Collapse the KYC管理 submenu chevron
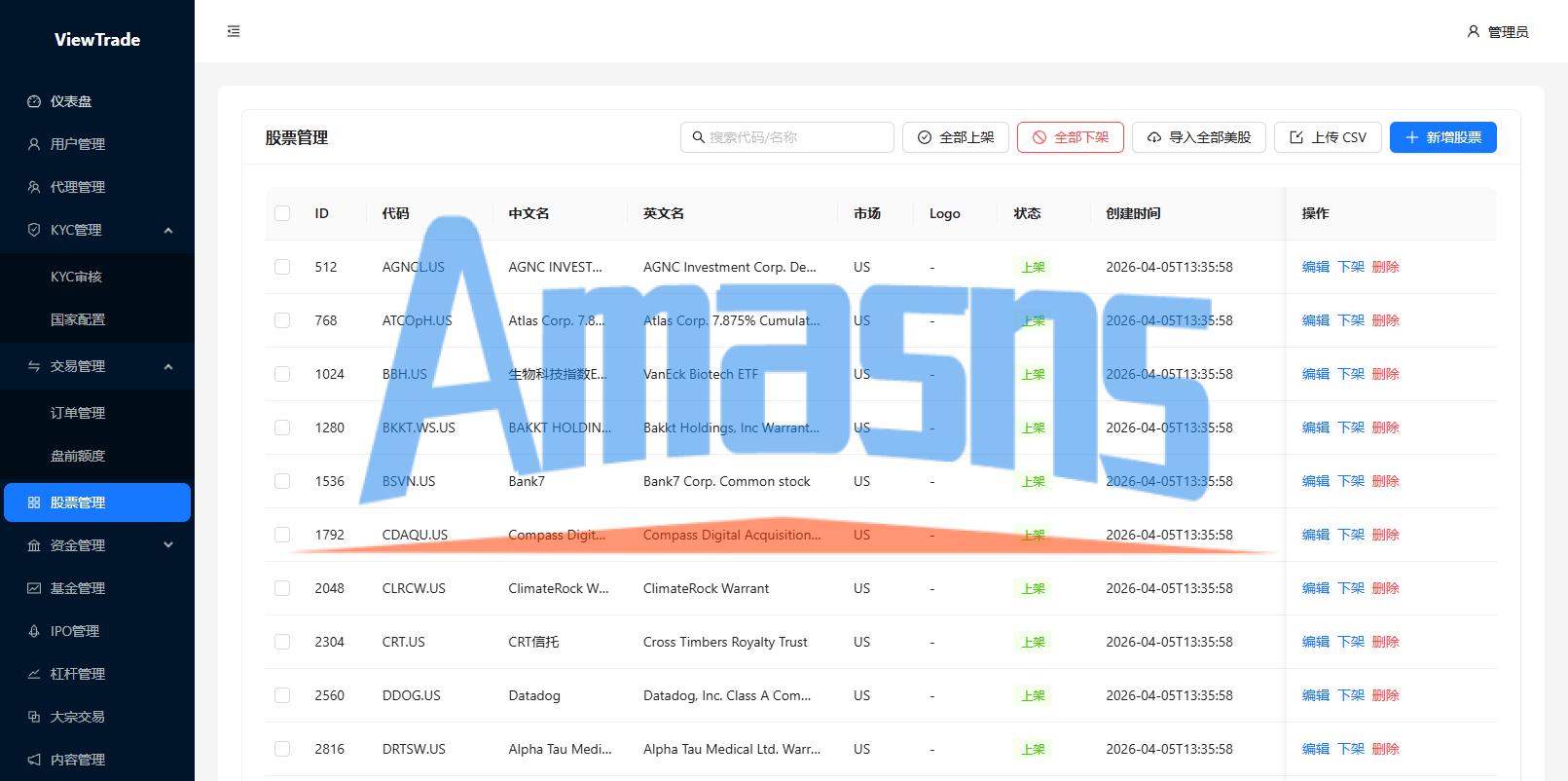This screenshot has width=1568, height=781. 168,230
